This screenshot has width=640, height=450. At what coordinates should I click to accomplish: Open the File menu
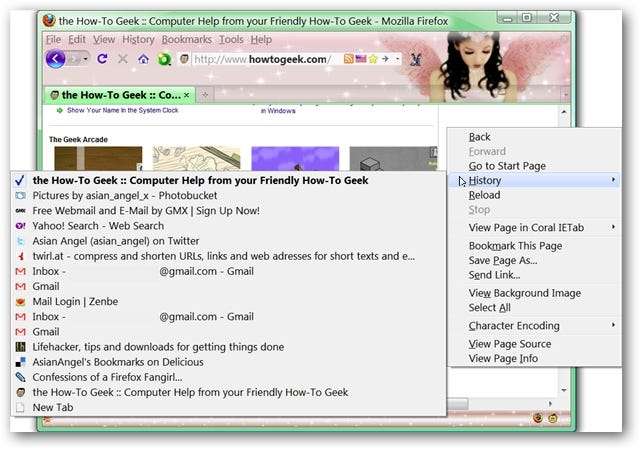(x=53, y=40)
